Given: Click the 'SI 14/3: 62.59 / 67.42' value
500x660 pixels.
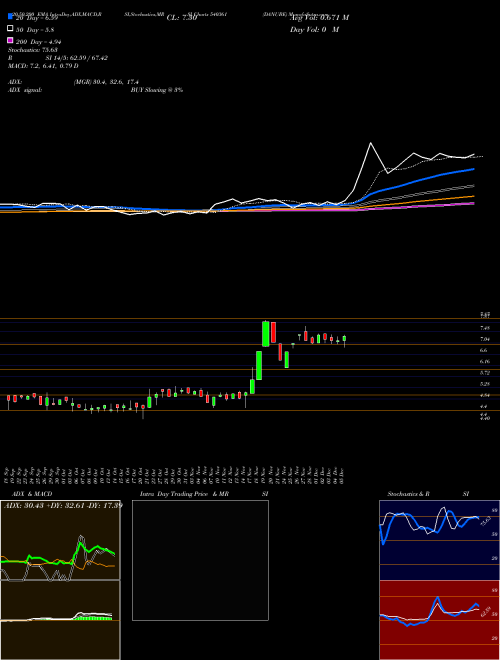Looking at the screenshot, I should click(77, 58).
